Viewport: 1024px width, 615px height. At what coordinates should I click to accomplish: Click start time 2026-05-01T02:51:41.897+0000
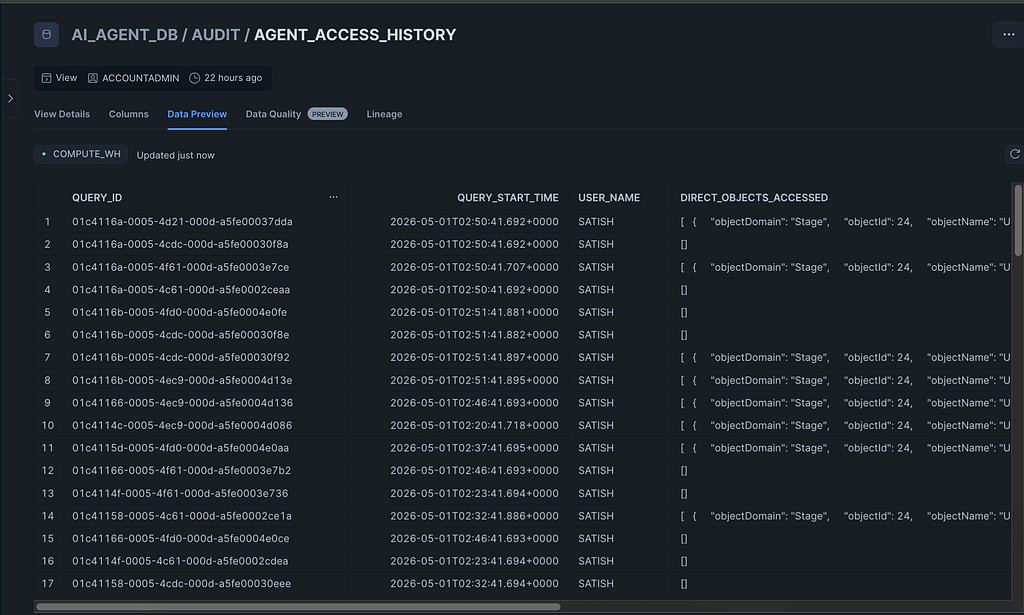474,358
